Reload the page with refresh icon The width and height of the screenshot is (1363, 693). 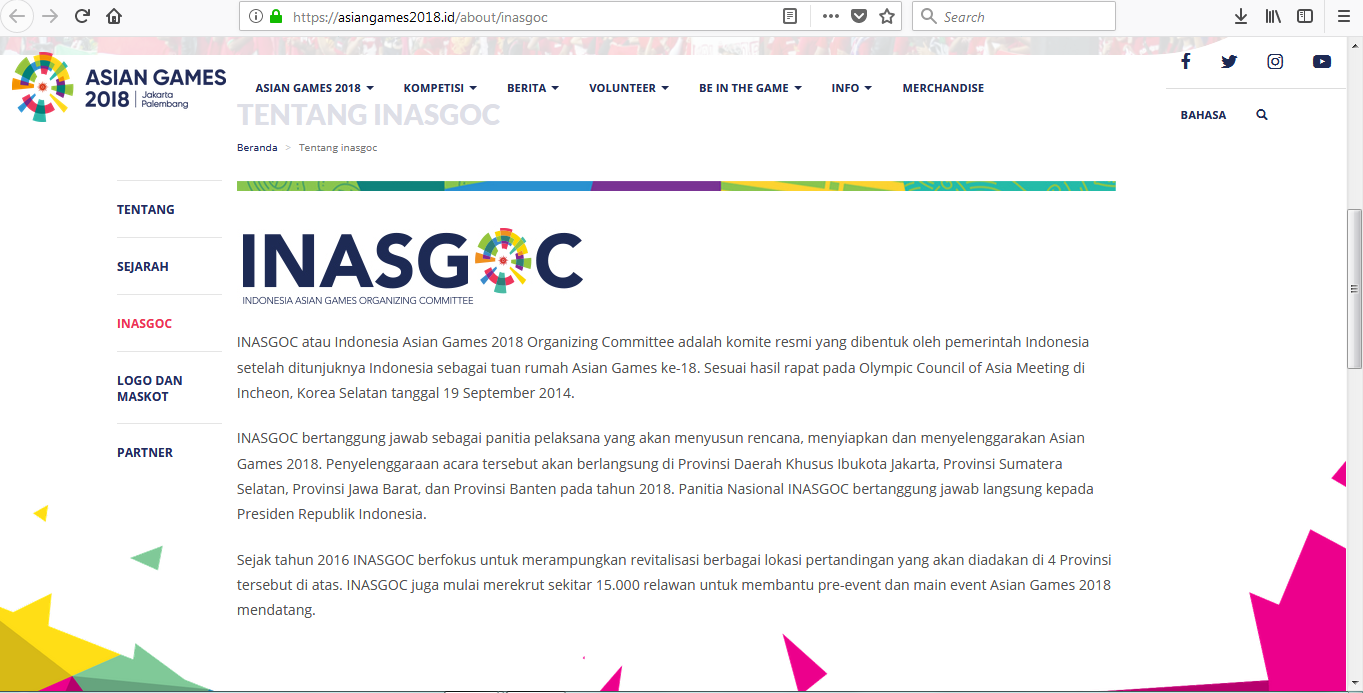(83, 16)
